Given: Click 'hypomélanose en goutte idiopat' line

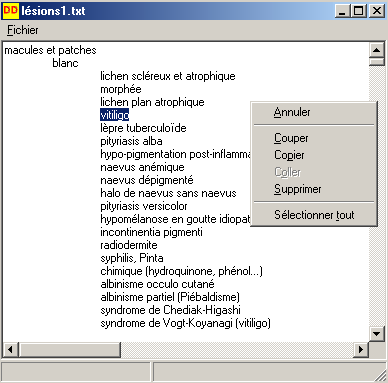Looking at the screenshot, I should [175, 219].
